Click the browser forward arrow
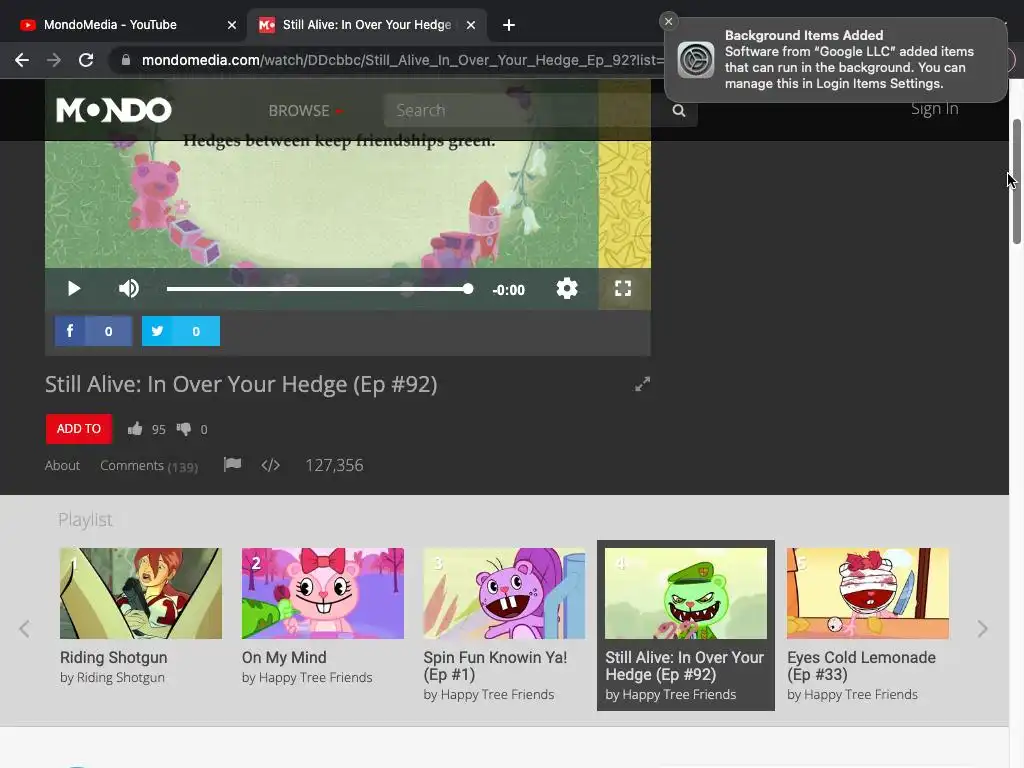 (54, 60)
